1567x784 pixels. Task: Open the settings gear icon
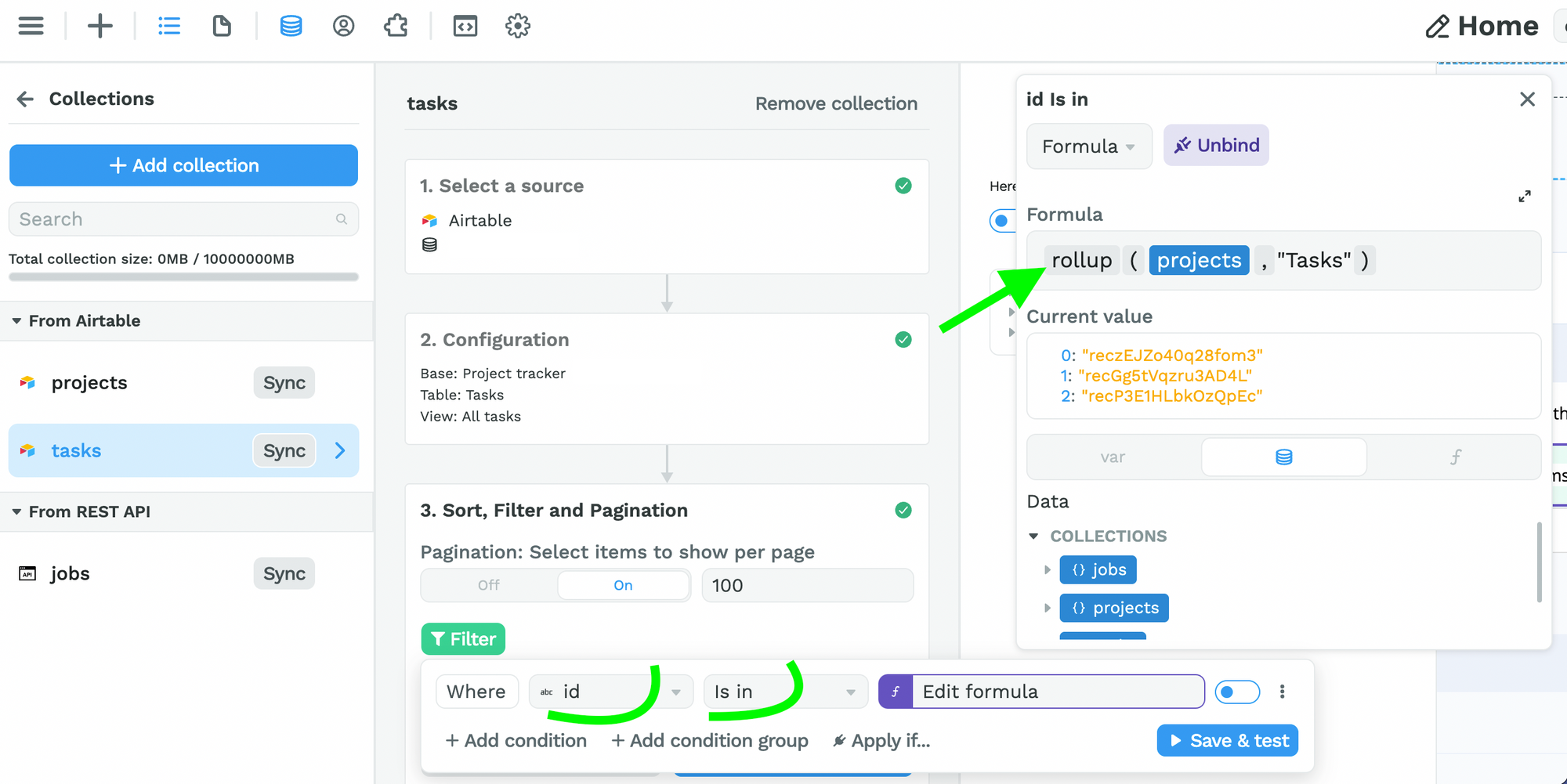(518, 26)
